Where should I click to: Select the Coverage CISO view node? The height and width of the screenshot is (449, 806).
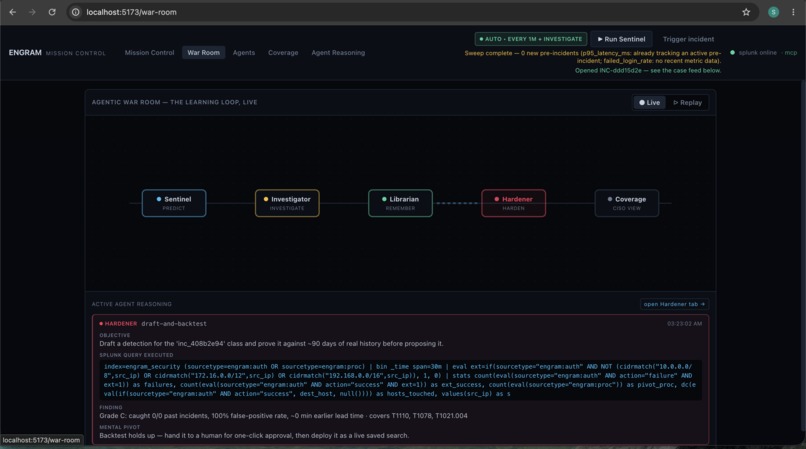627,203
